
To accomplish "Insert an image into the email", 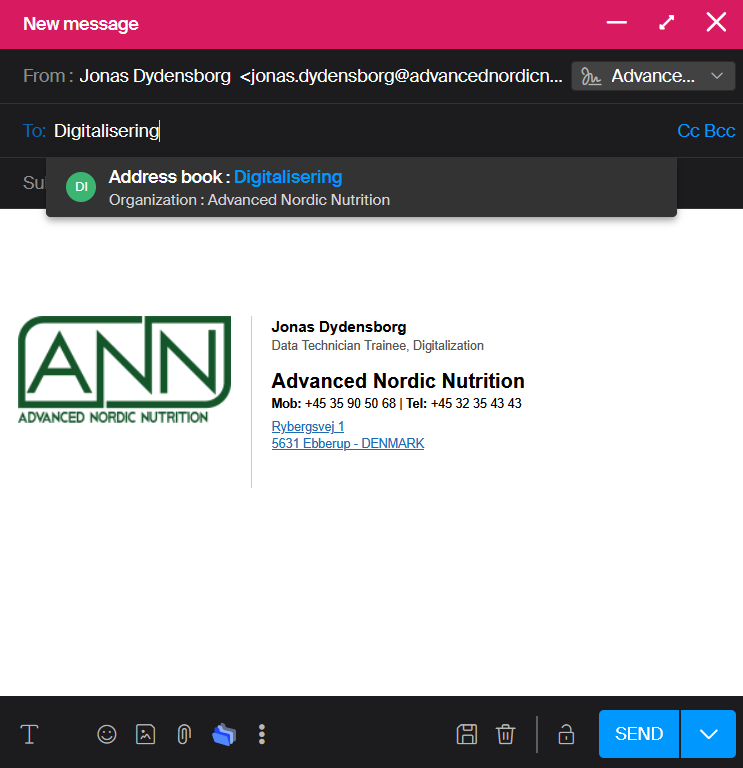I will [x=146, y=734].
